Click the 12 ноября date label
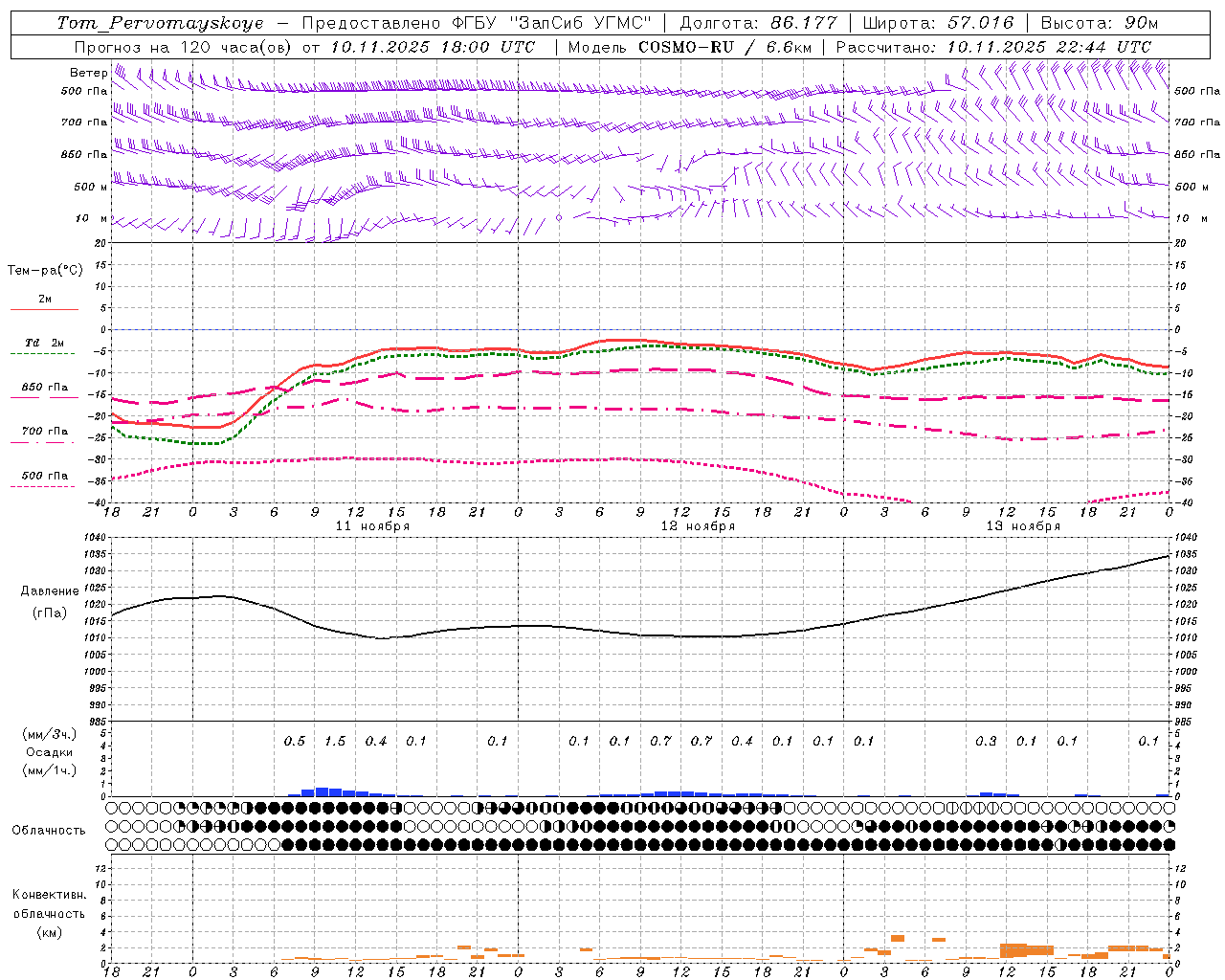Image resolution: width=1225 pixels, height=980 pixels. (x=698, y=526)
